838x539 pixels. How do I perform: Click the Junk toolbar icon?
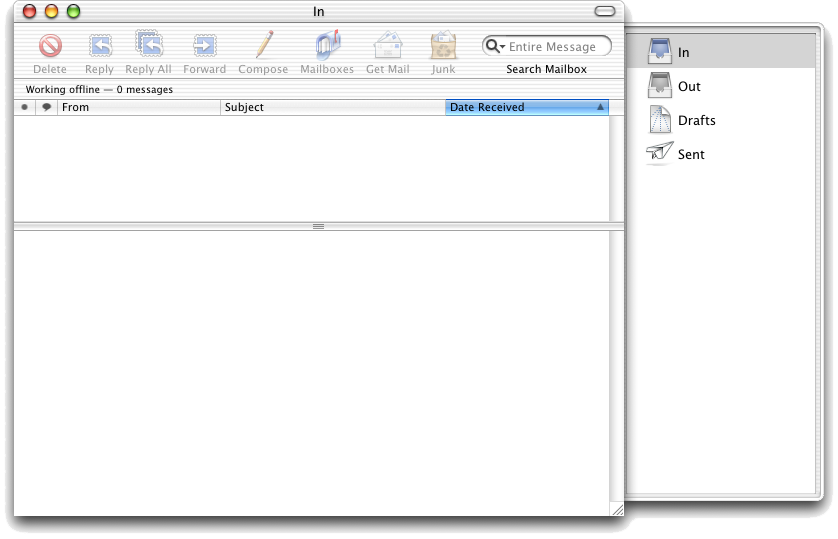click(444, 45)
